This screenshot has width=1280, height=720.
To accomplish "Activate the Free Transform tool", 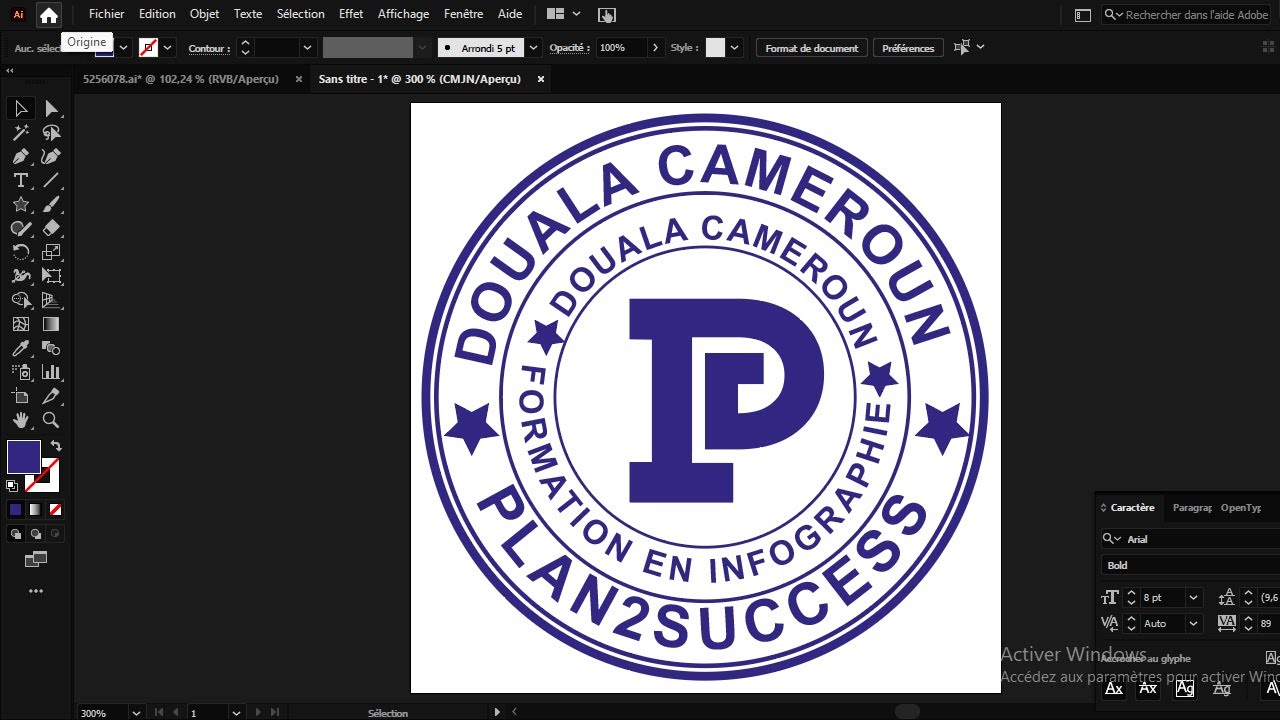I will click(52, 276).
